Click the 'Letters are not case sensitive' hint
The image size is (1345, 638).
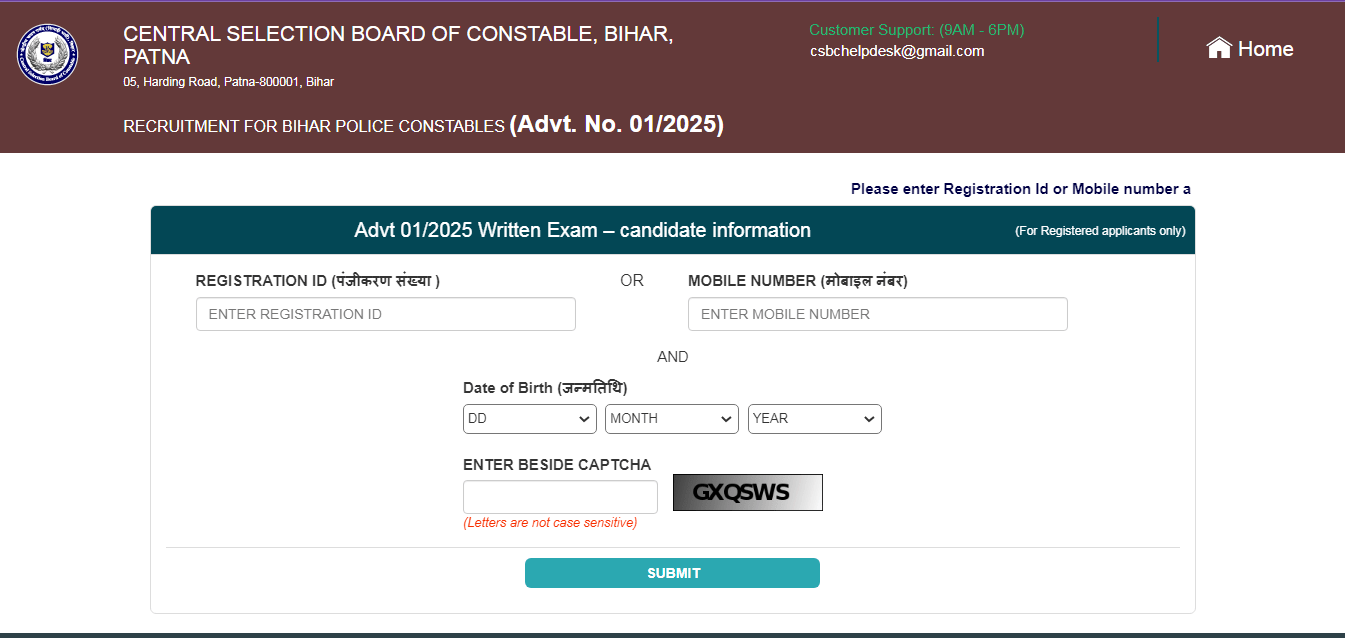[x=549, y=523]
